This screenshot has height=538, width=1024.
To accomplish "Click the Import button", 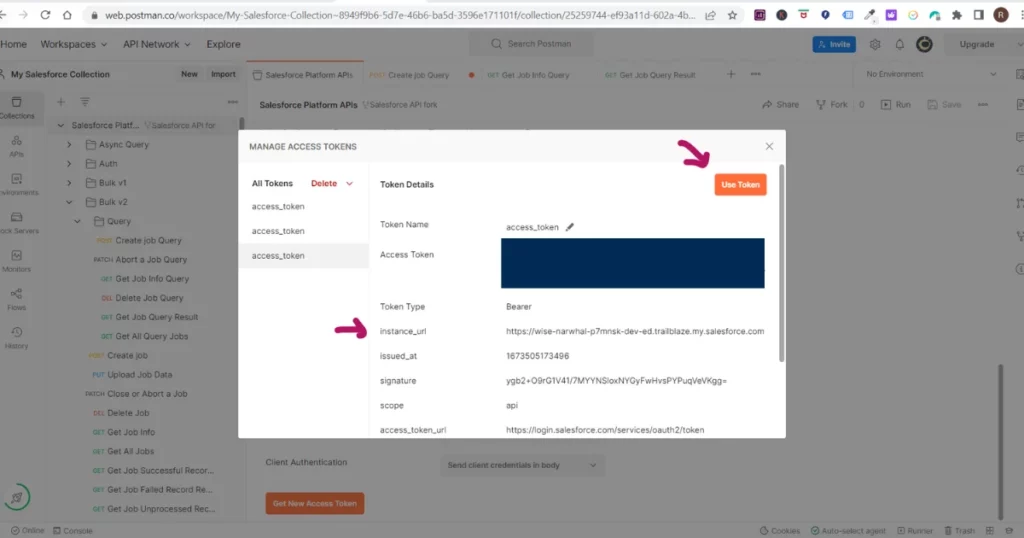I will [x=223, y=74].
